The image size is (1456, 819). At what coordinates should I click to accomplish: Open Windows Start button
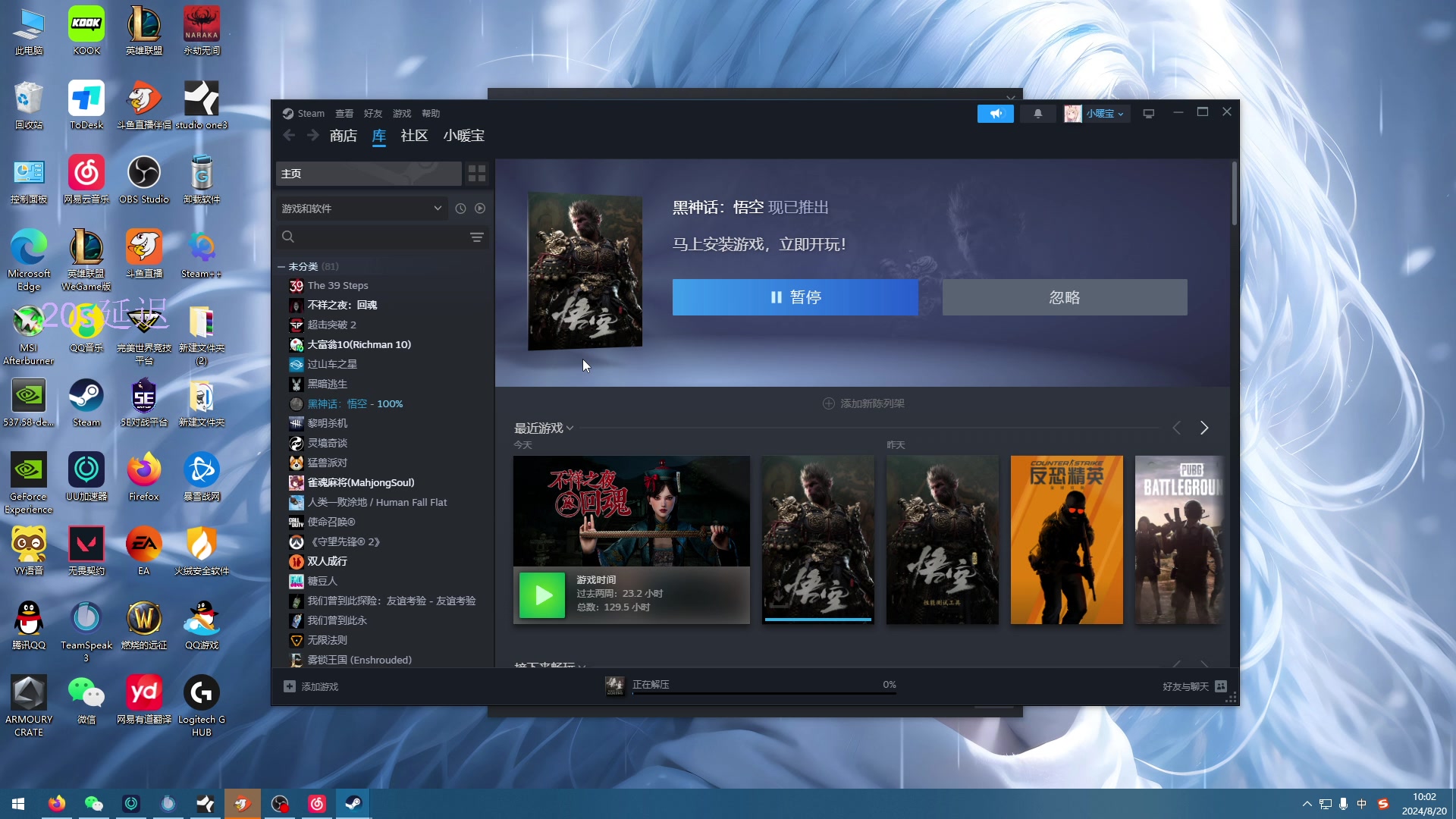pyautogui.click(x=18, y=803)
